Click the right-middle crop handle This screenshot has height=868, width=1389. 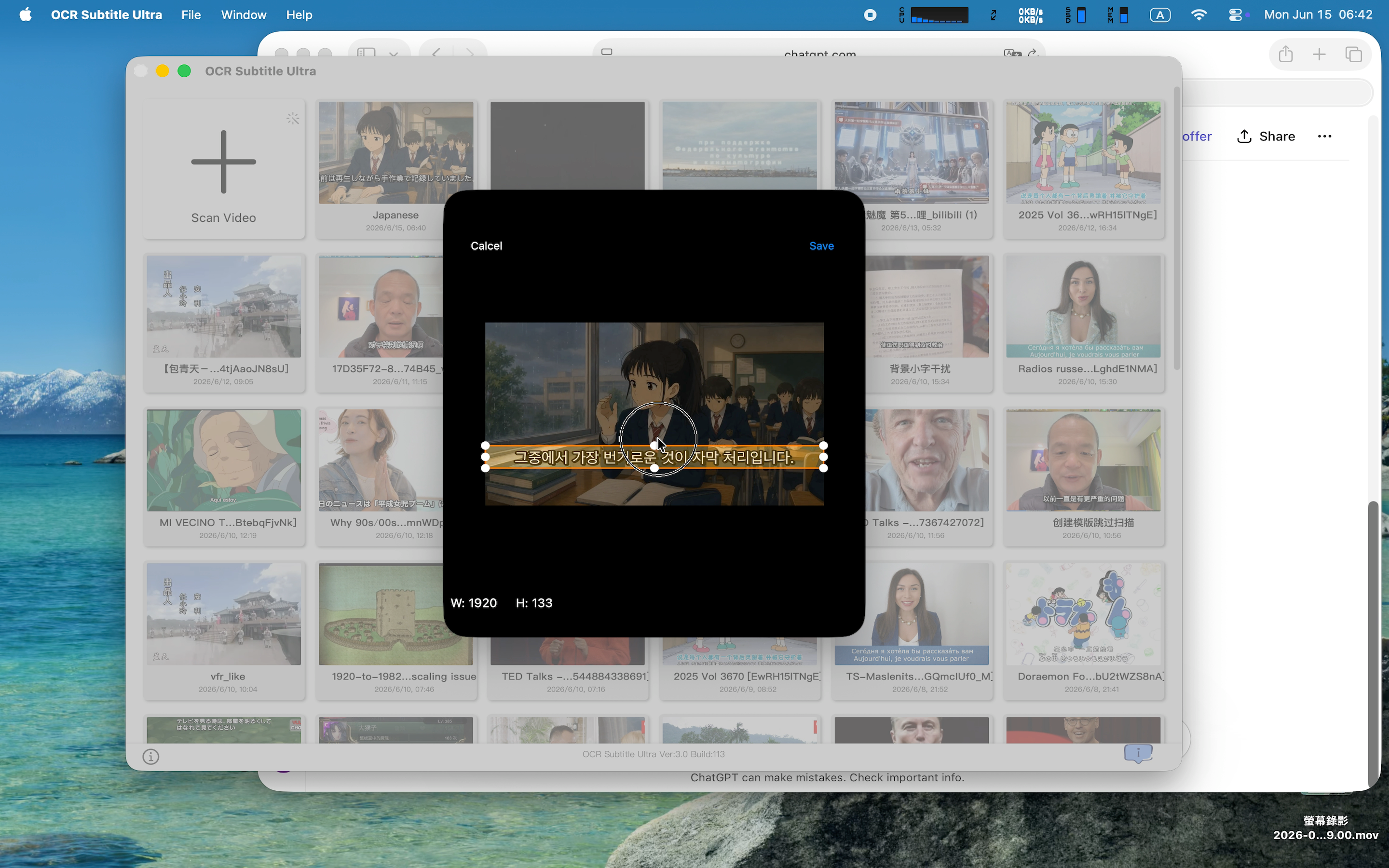pos(824,457)
